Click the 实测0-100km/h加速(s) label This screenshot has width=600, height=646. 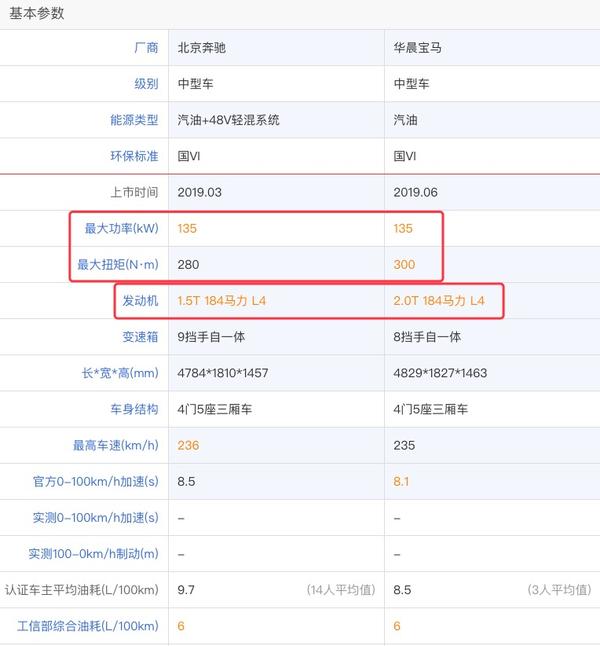(x=96, y=518)
